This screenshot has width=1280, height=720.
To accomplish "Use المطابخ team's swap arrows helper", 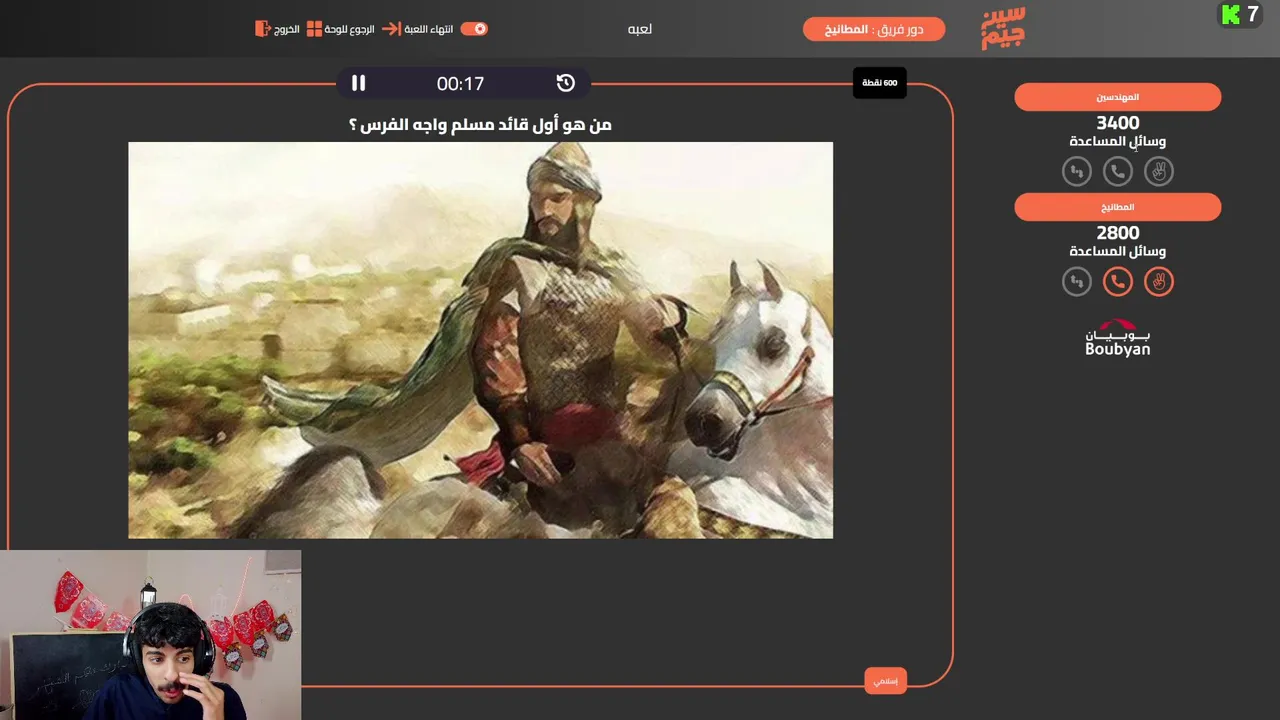I will point(1077,282).
